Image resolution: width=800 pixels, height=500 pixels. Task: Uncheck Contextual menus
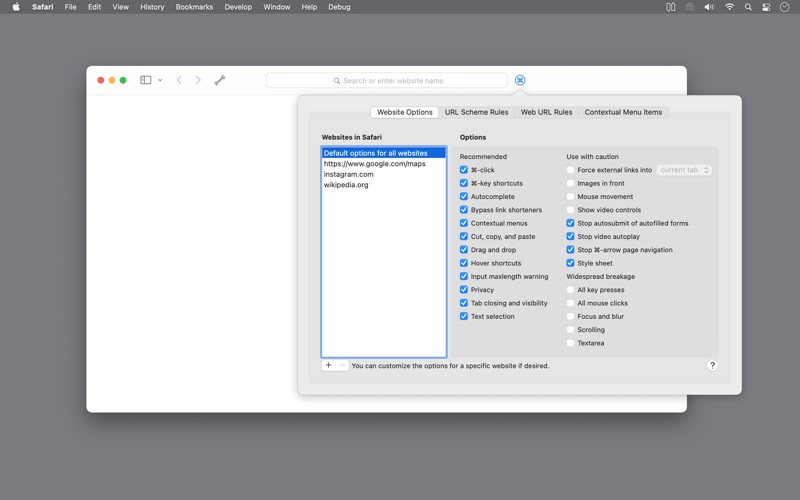[x=464, y=223]
